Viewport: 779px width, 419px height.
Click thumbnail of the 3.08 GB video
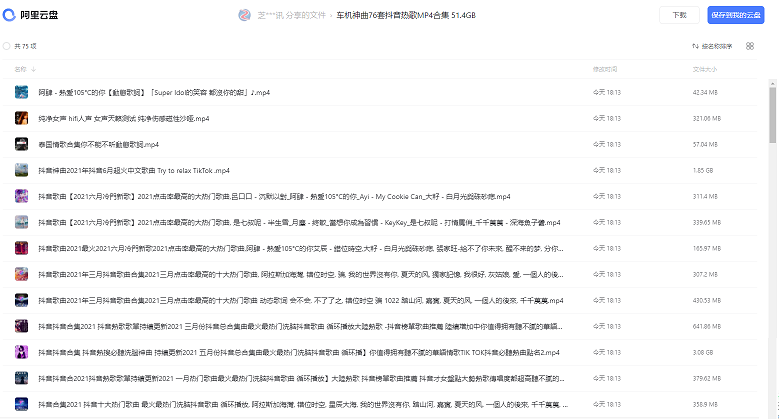tap(21, 352)
